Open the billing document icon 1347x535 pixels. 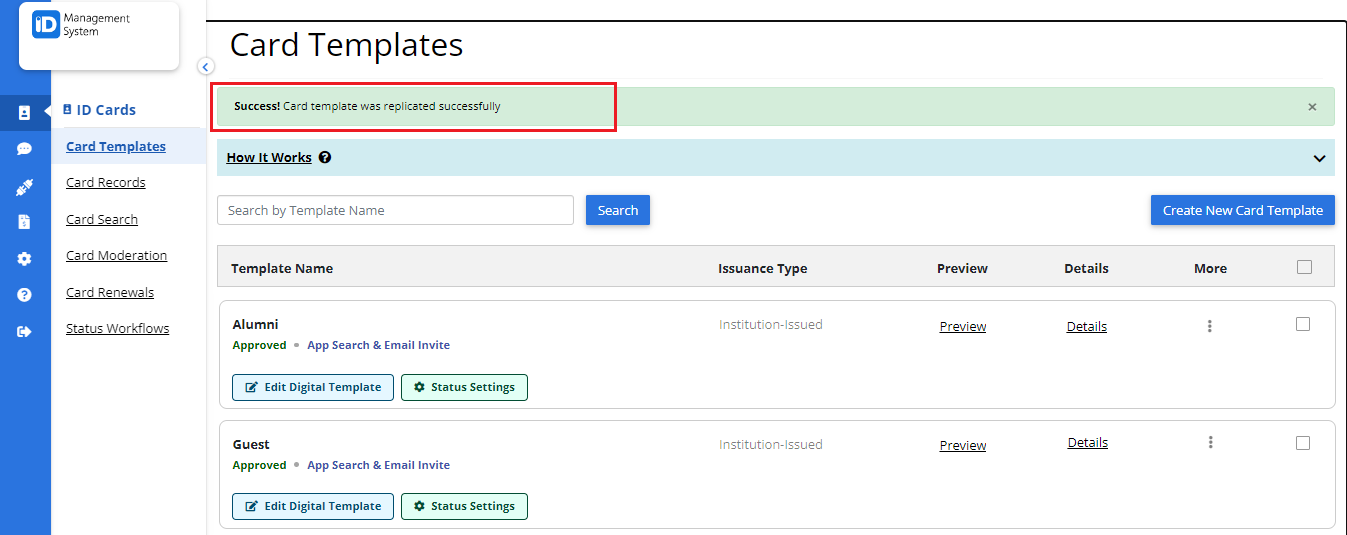(24, 222)
